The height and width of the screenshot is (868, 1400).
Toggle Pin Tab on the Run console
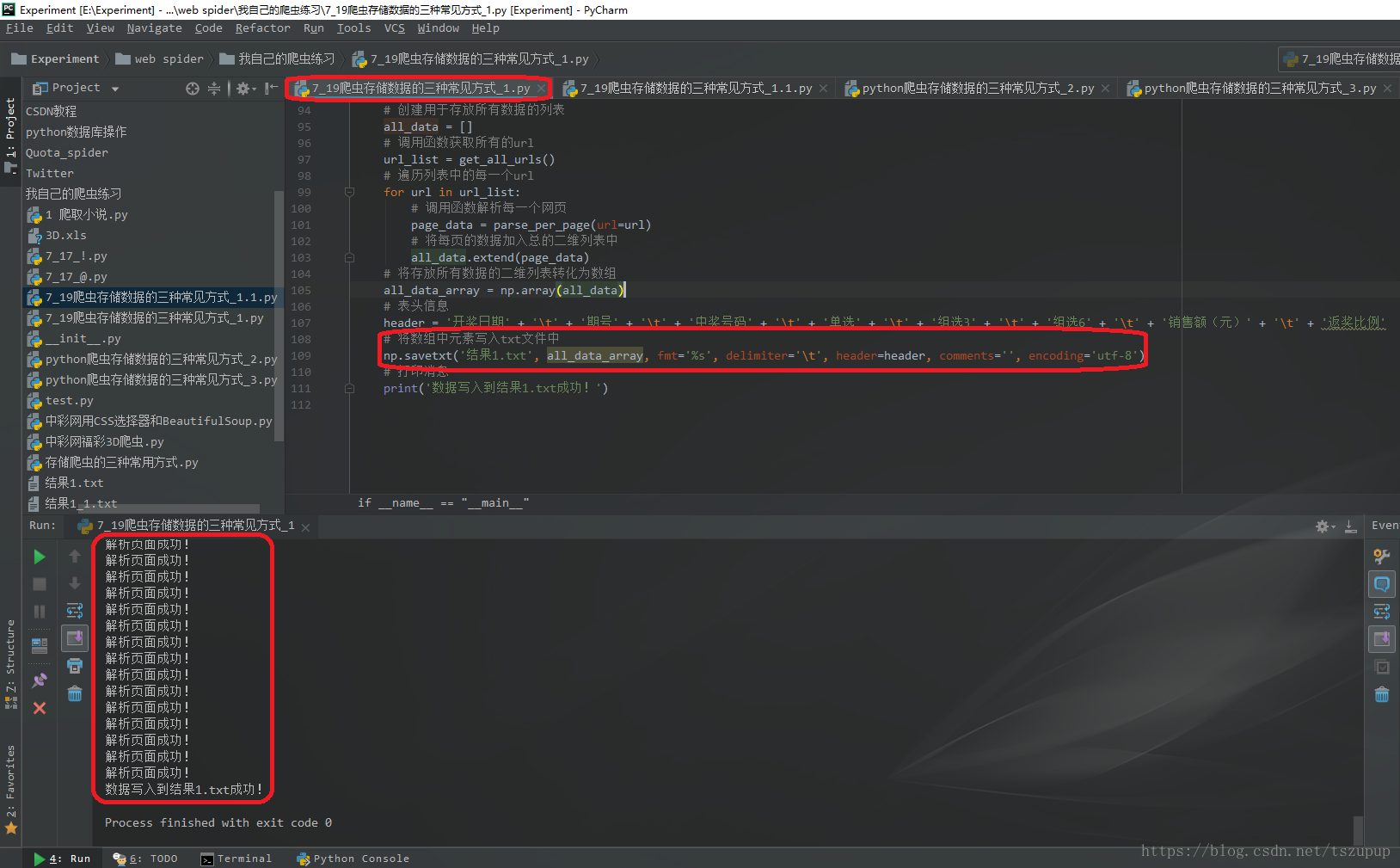point(39,680)
